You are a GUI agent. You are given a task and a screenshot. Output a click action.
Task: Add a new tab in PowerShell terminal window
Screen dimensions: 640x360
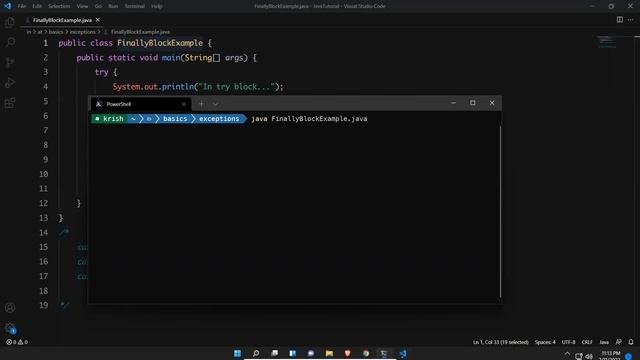pyautogui.click(x=201, y=104)
